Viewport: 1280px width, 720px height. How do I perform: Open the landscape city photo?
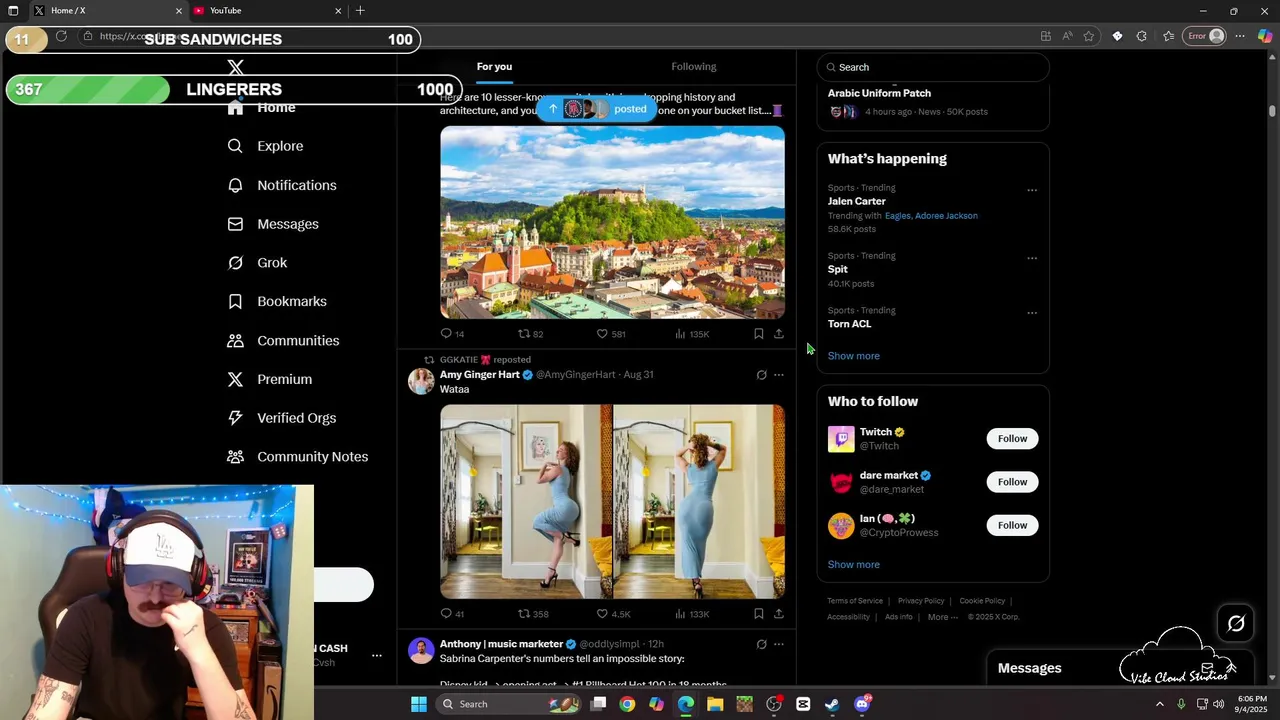point(612,222)
